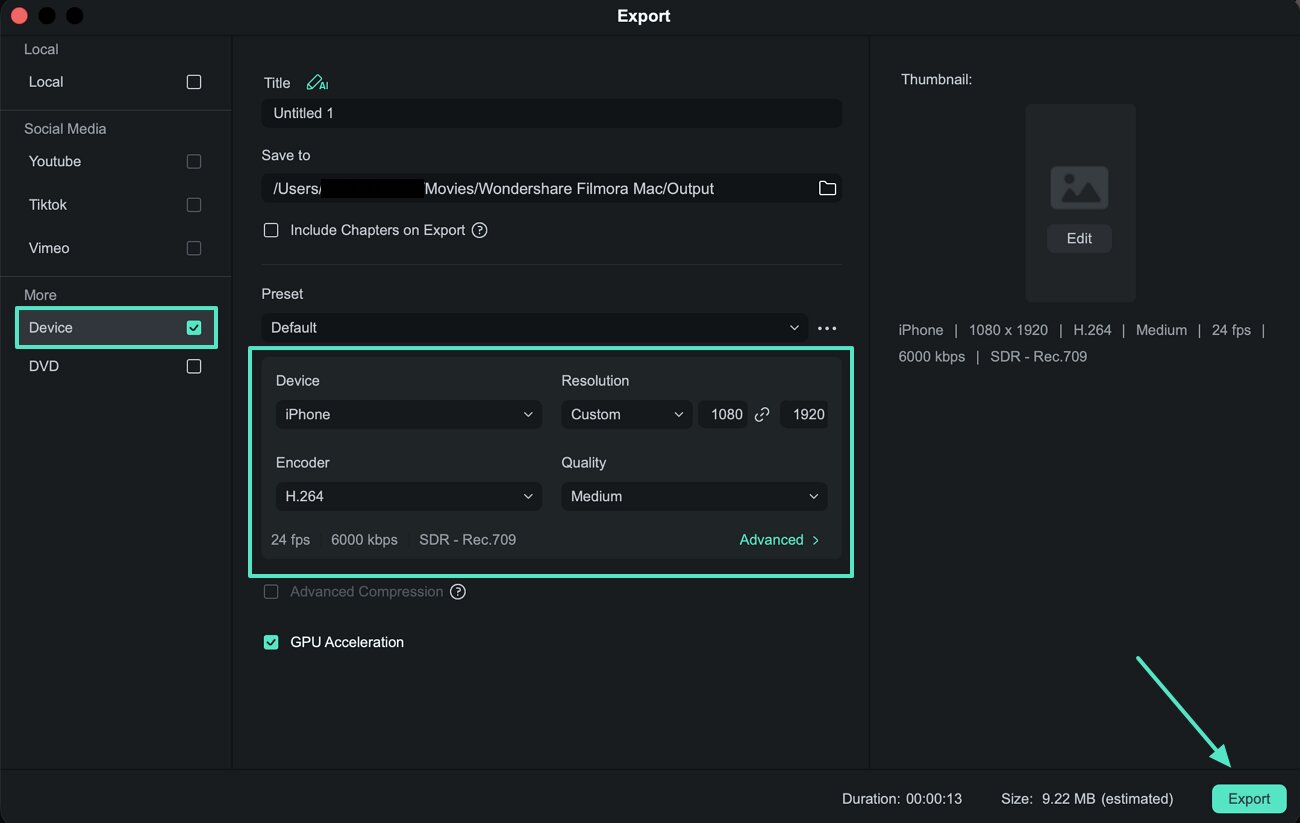The height and width of the screenshot is (823, 1300).
Task: Click the Export button
Action: (1249, 798)
